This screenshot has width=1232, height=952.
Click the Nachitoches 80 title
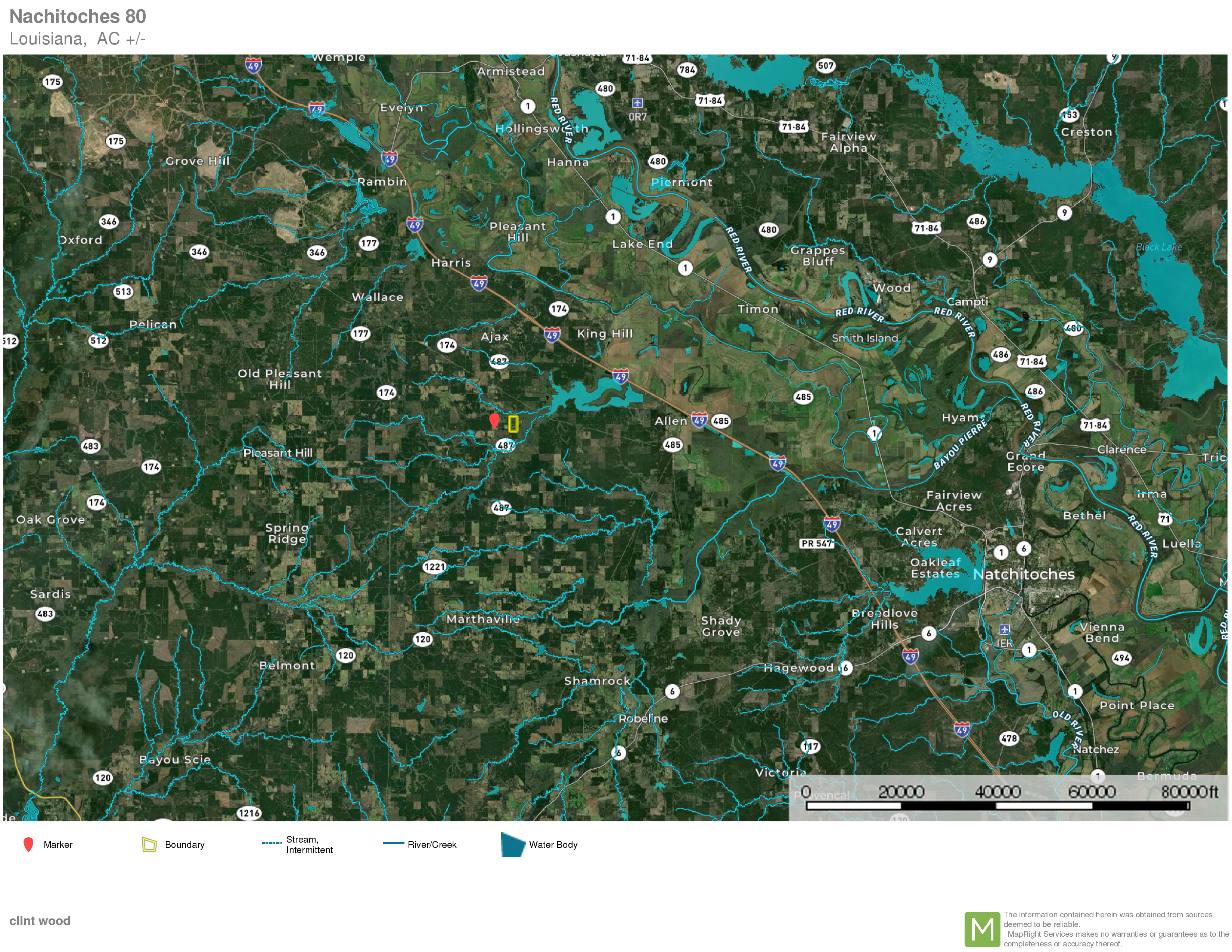pos(78,16)
